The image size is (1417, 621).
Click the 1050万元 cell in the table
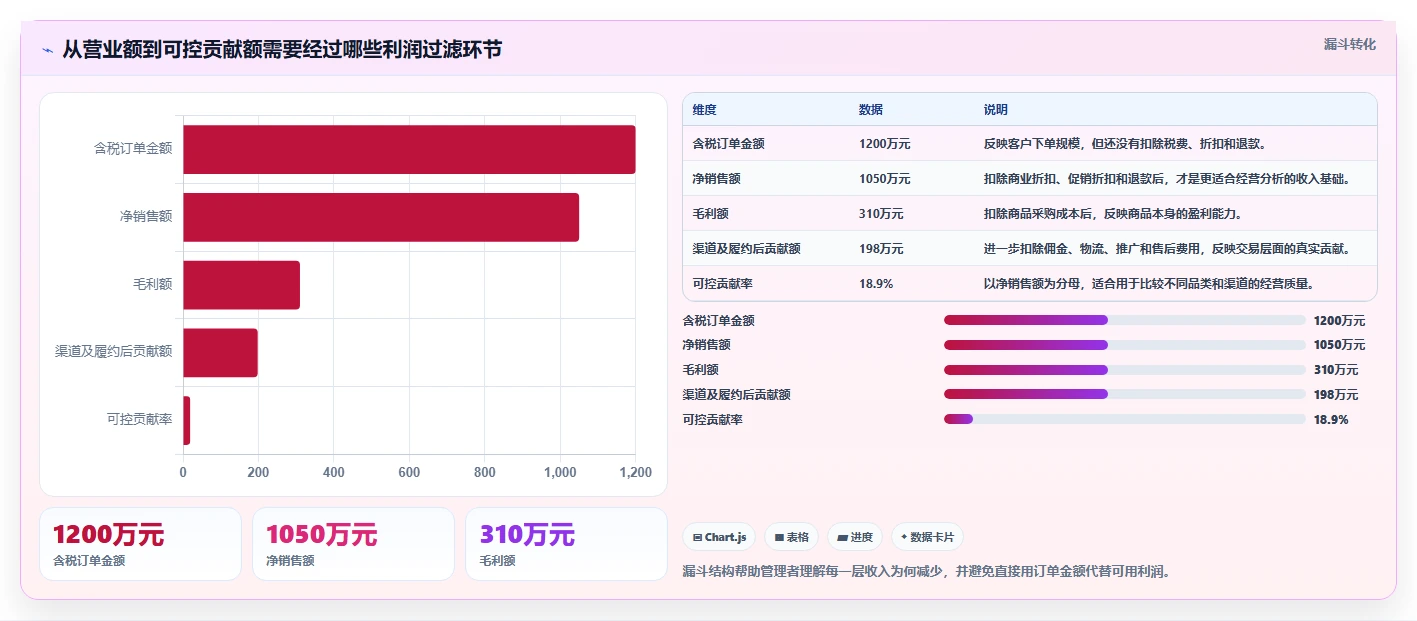click(x=885, y=179)
